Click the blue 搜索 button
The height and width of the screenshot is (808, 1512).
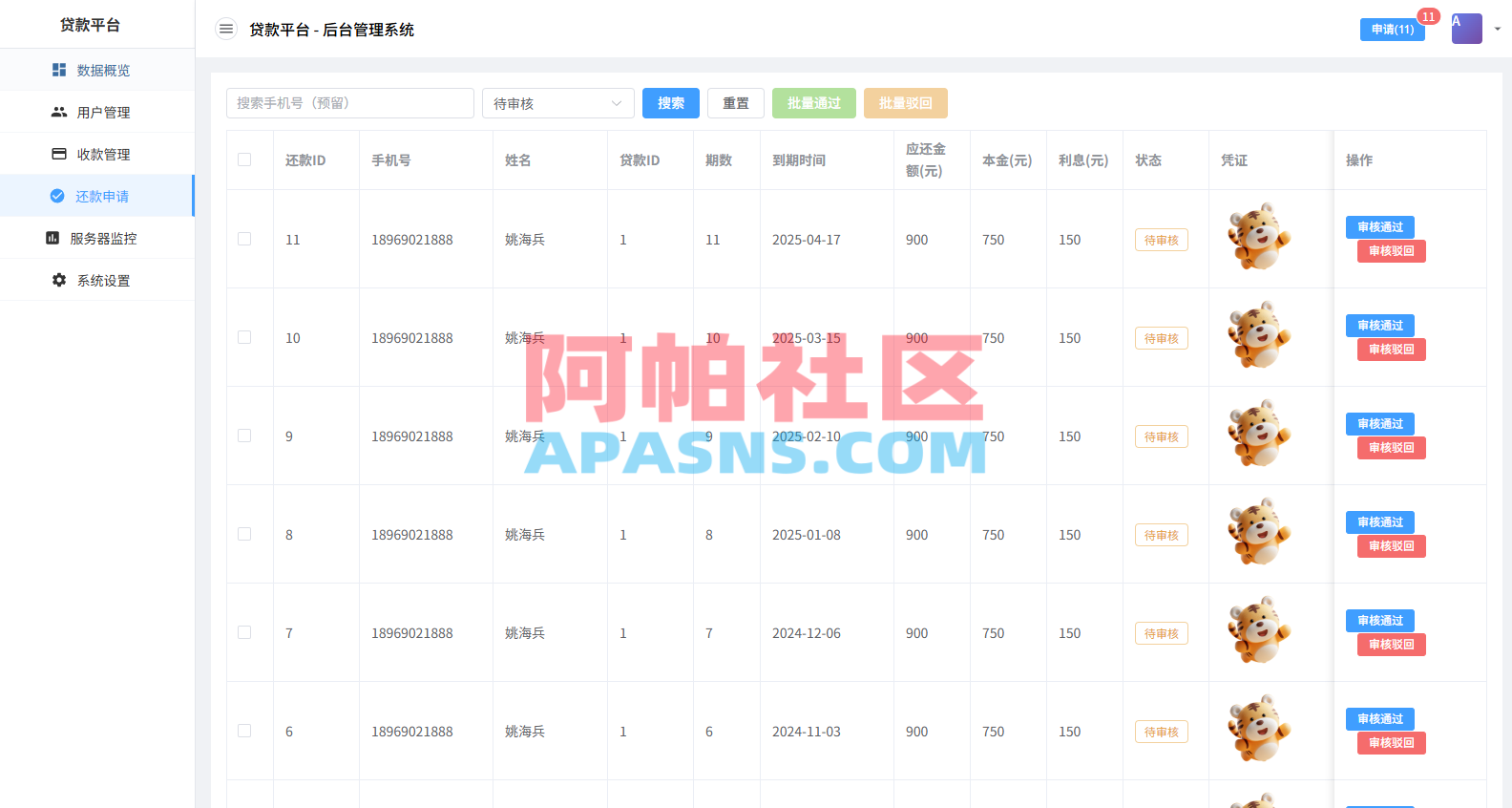(671, 103)
